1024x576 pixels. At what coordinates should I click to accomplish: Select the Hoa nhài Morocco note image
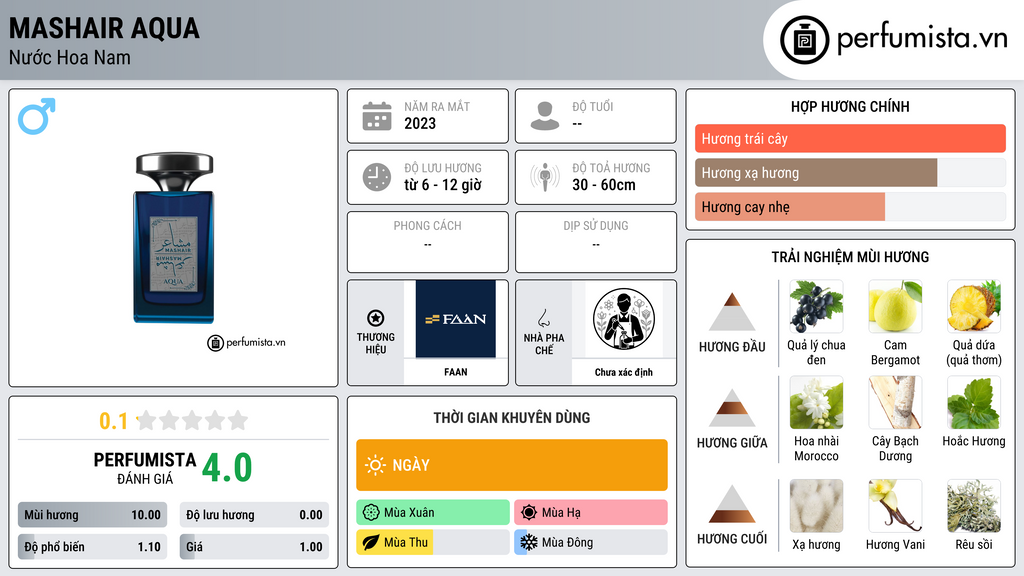[x=816, y=402]
